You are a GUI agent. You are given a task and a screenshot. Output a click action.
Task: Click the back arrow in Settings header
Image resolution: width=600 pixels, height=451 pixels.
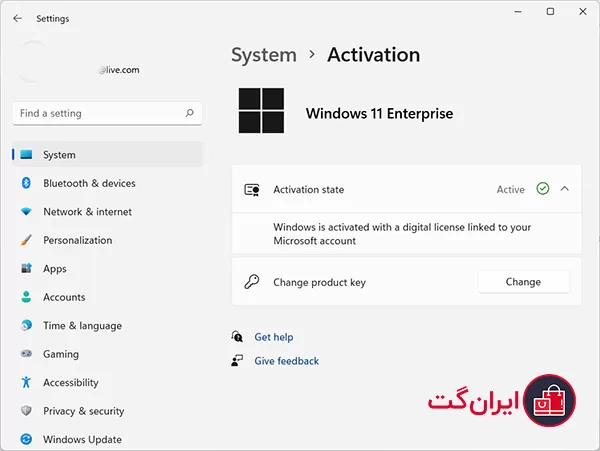(x=18, y=18)
